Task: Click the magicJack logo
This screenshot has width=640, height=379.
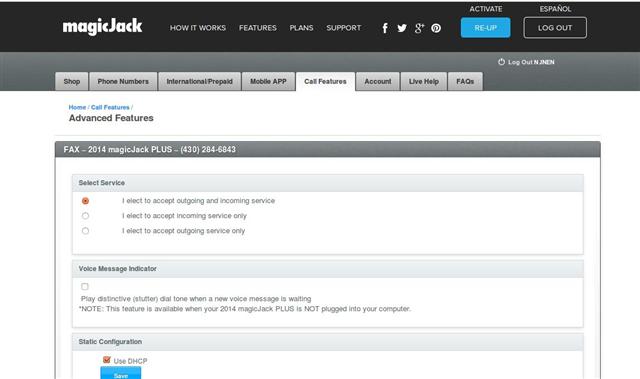Action: tap(102, 27)
